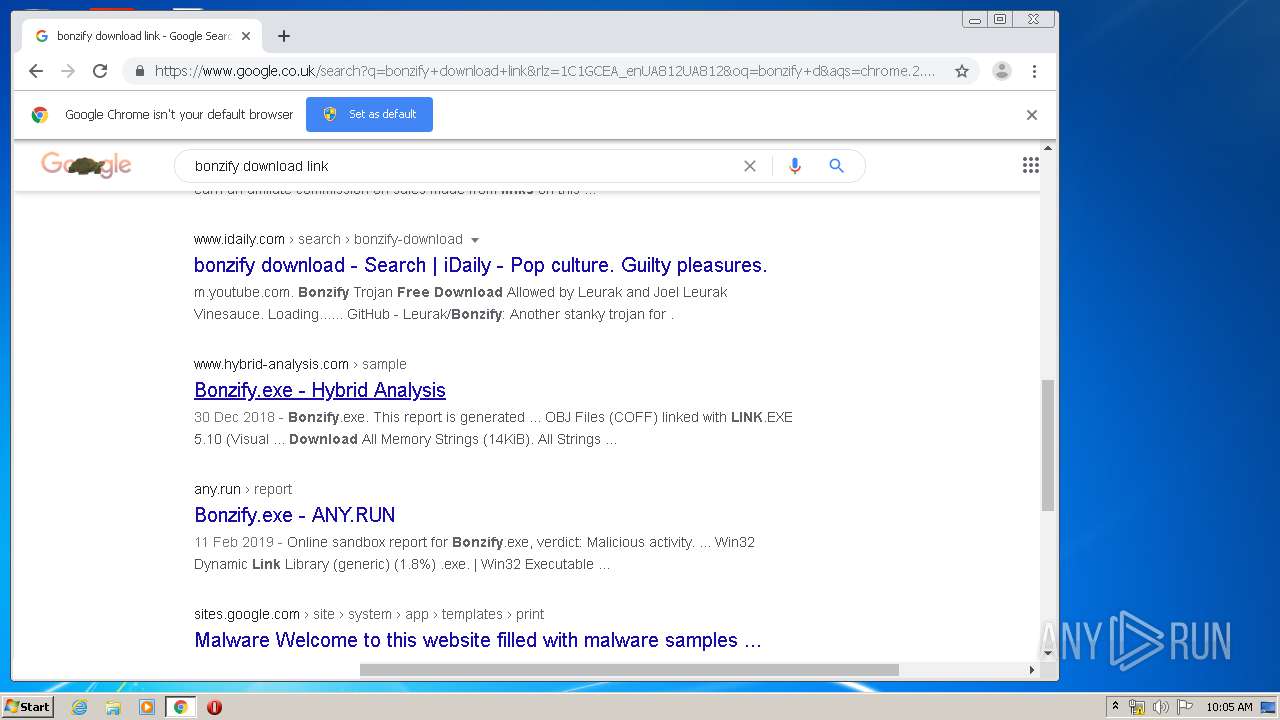Image resolution: width=1280 pixels, height=720 pixels.
Task: Launch Internet Explorer from taskbar
Action: click(79, 707)
